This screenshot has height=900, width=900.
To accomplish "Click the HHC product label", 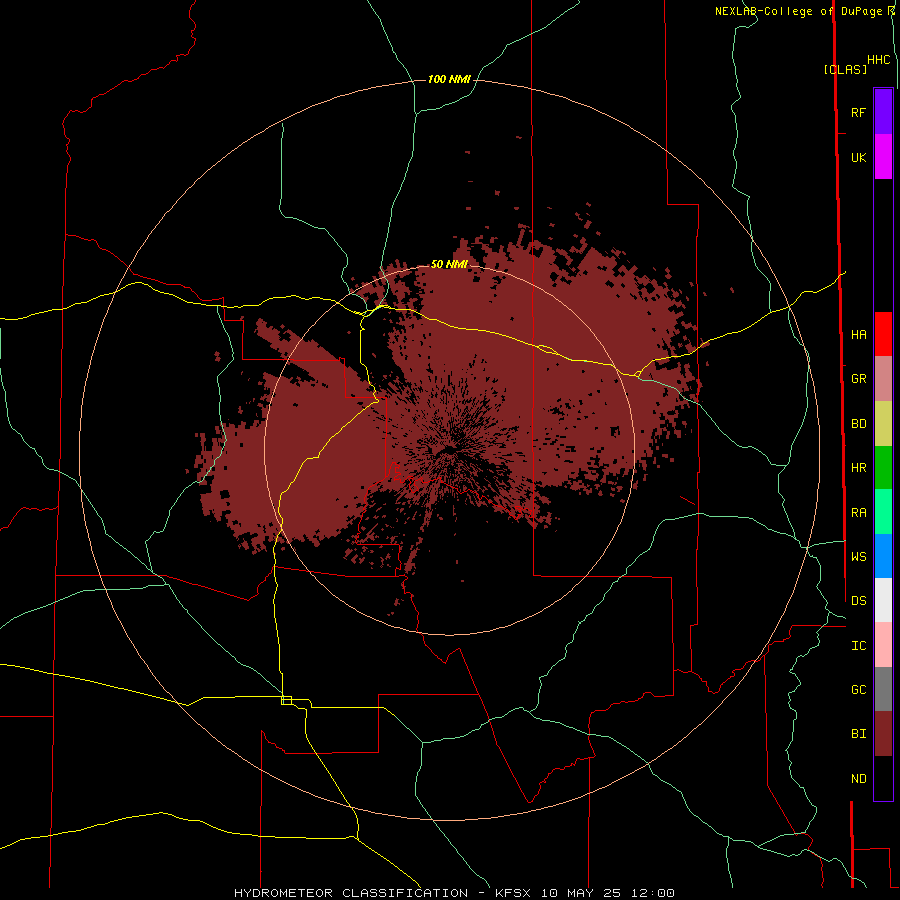I will [878, 60].
